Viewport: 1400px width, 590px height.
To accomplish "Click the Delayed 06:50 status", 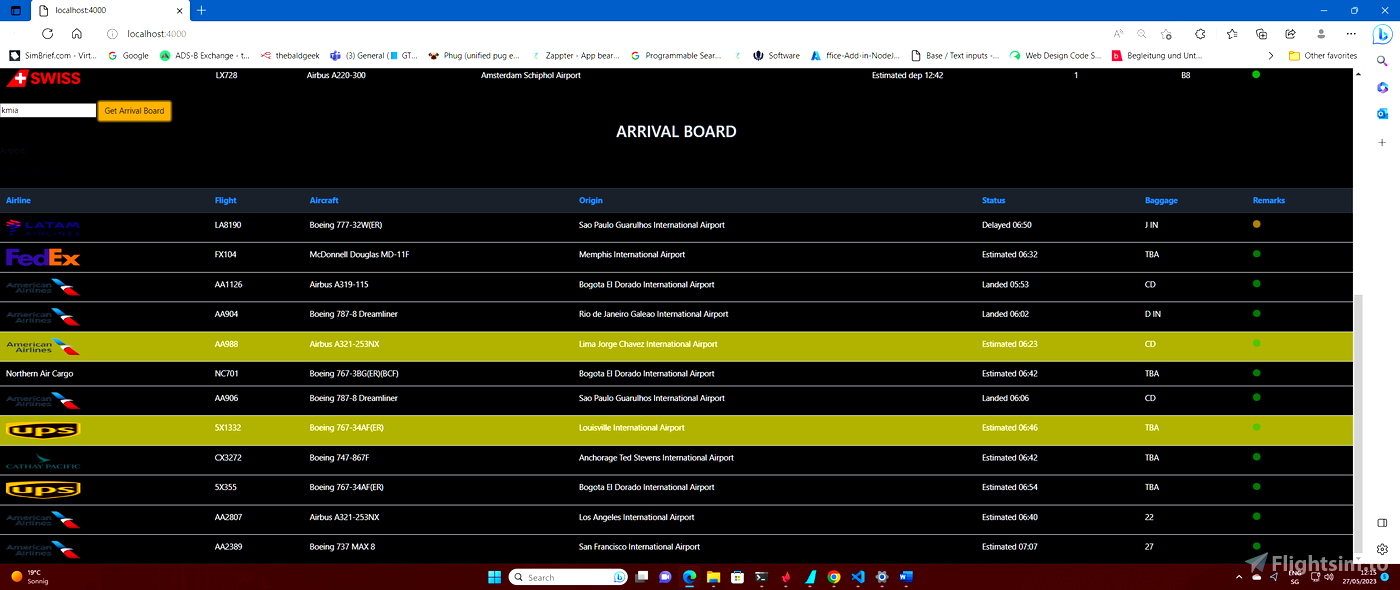I will tap(1007, 225).
